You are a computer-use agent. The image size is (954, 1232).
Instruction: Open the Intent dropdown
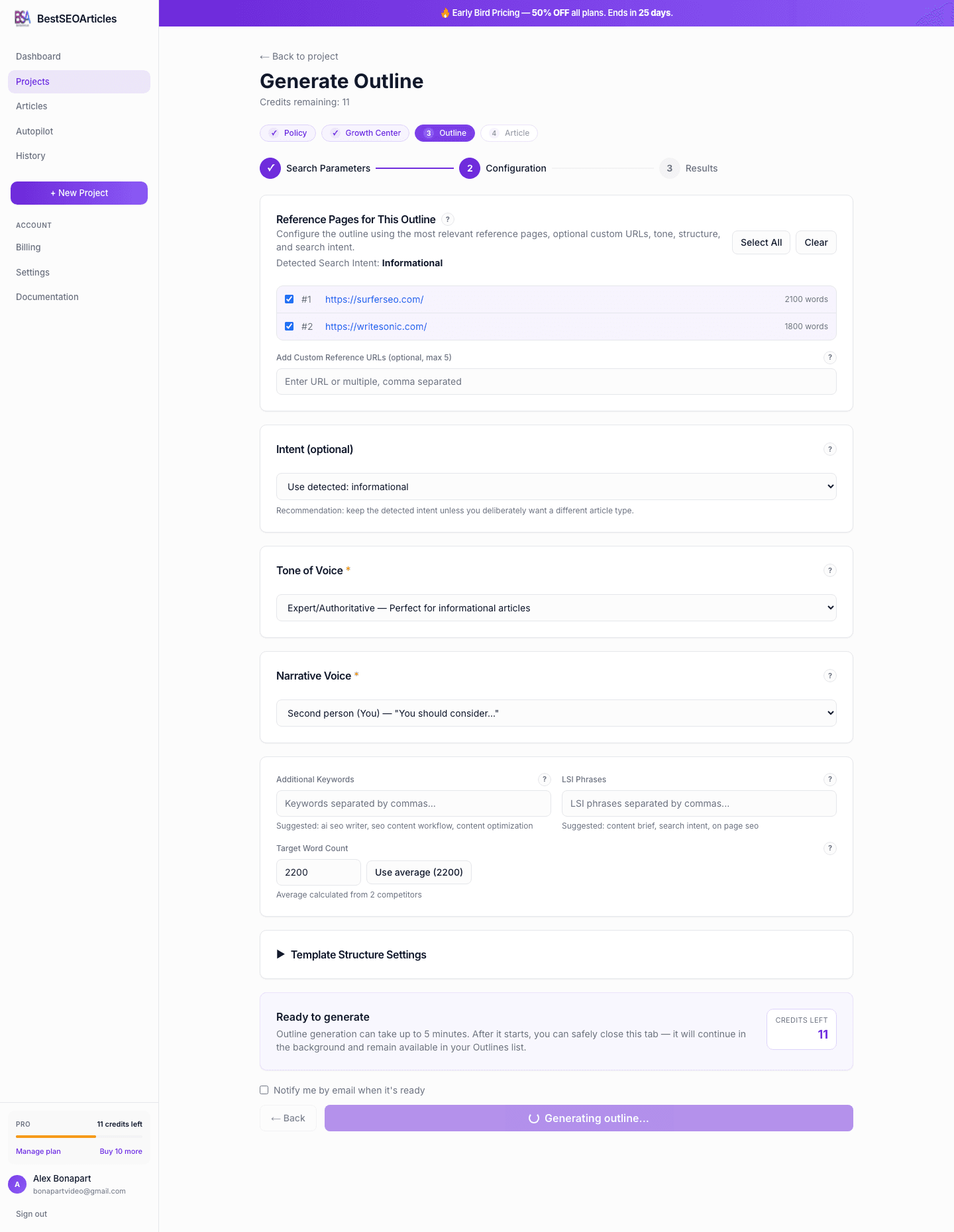[x=556, y=487]
